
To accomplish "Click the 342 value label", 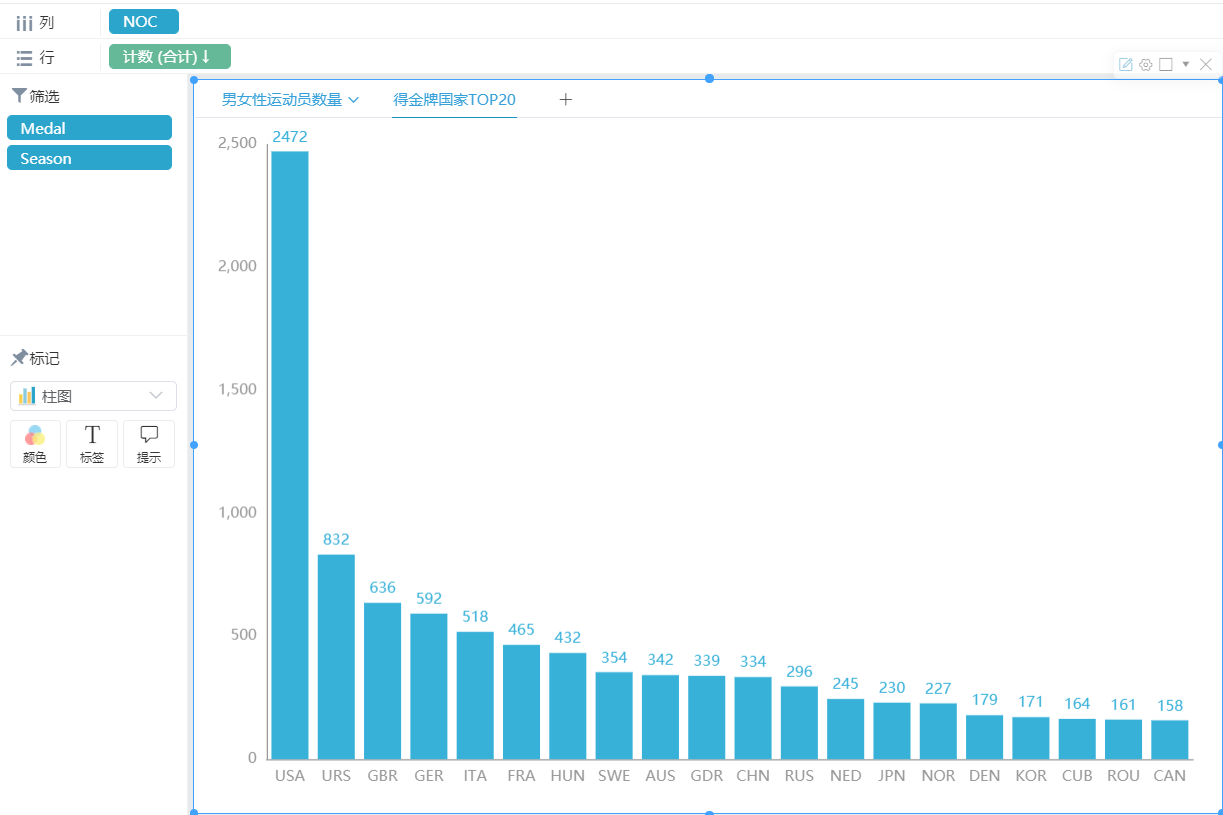I will [660, 660].
